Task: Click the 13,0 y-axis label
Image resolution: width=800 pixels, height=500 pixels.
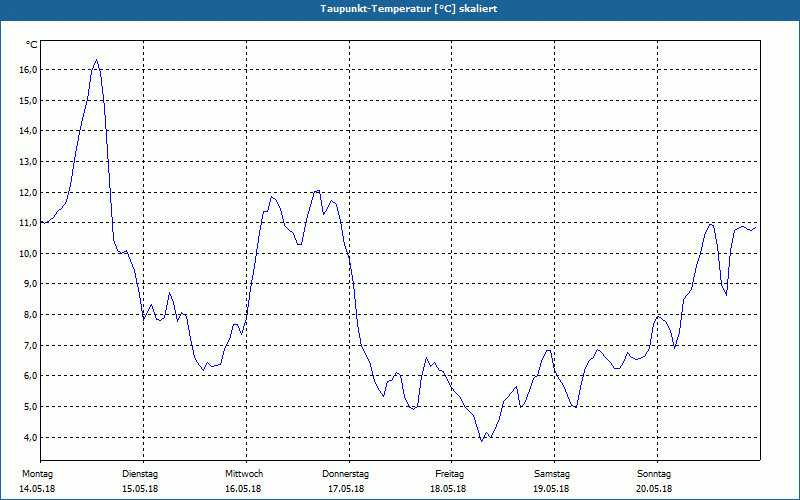Action: (29, 162)
